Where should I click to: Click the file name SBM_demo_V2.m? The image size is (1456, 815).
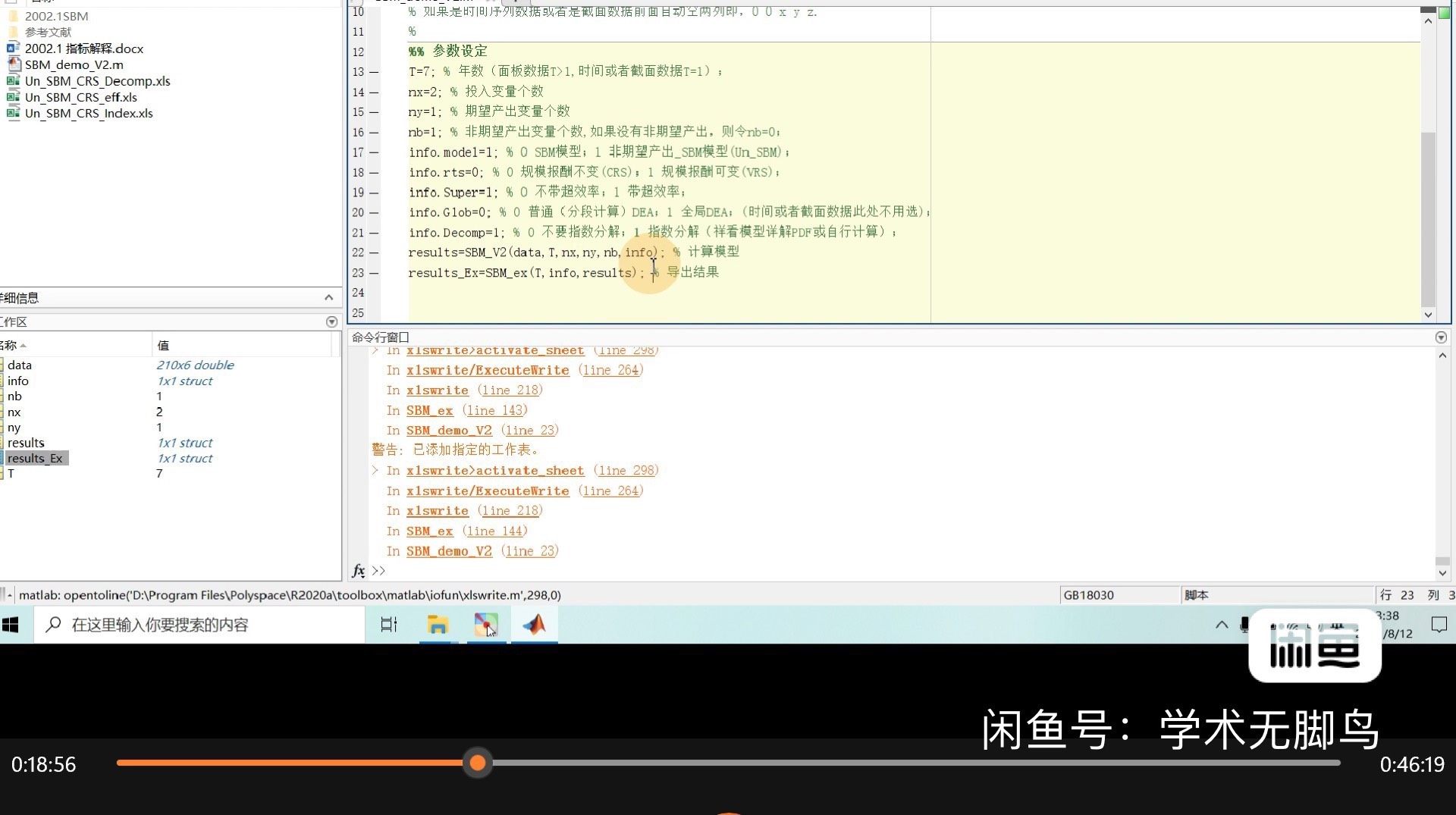74,64
